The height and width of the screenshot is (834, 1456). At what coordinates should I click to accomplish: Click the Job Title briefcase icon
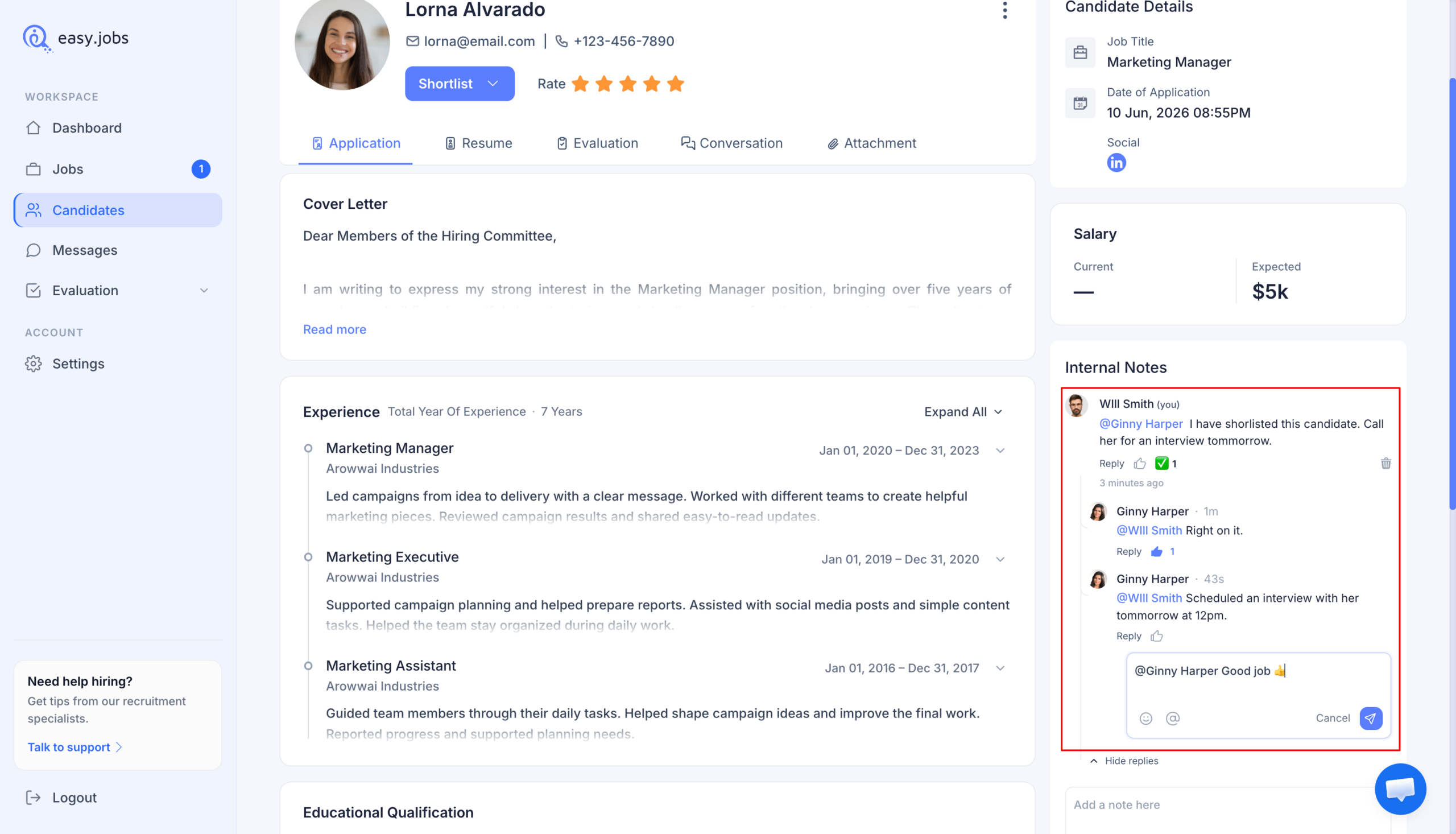tap(1080, 53)
